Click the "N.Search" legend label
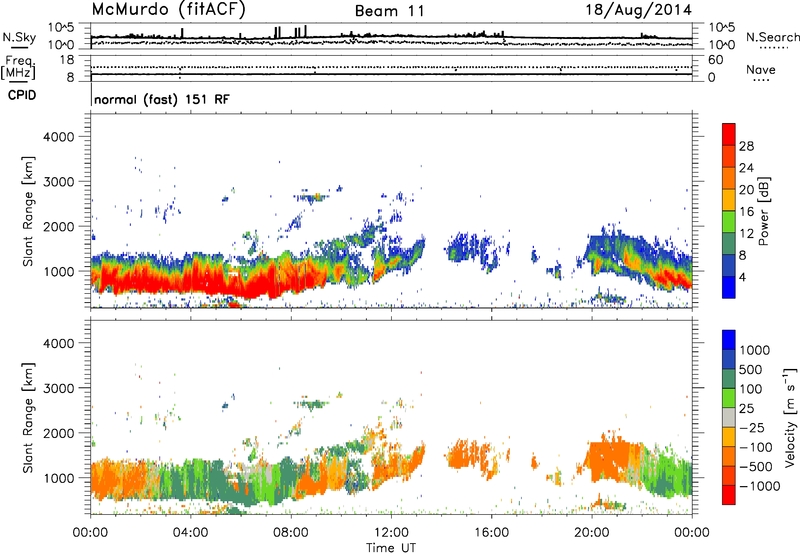Screen dimensions: 800x554 pos(773,37)
